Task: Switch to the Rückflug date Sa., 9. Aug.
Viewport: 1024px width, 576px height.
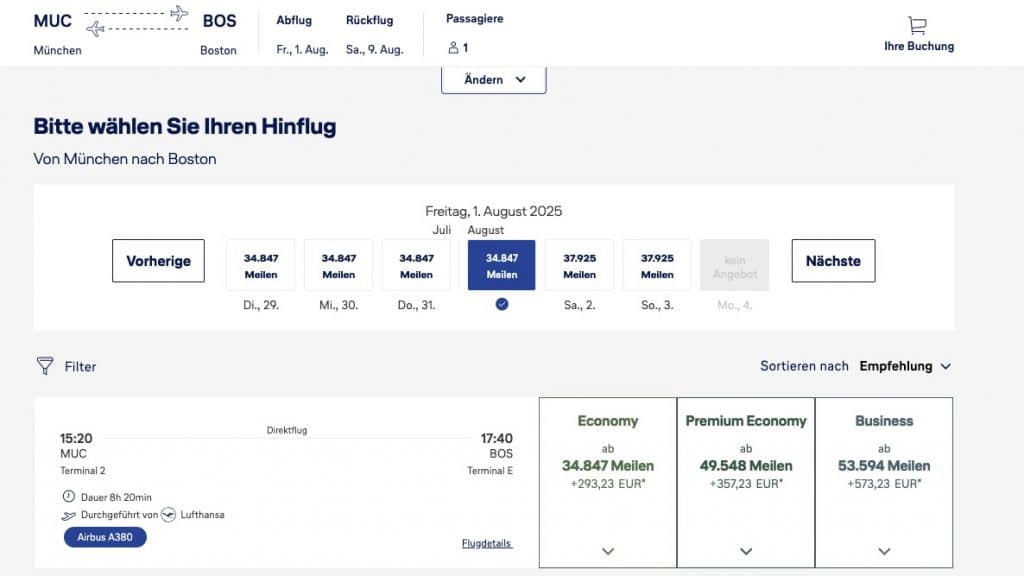Action: pyautogui.click(x=375, y=48)
